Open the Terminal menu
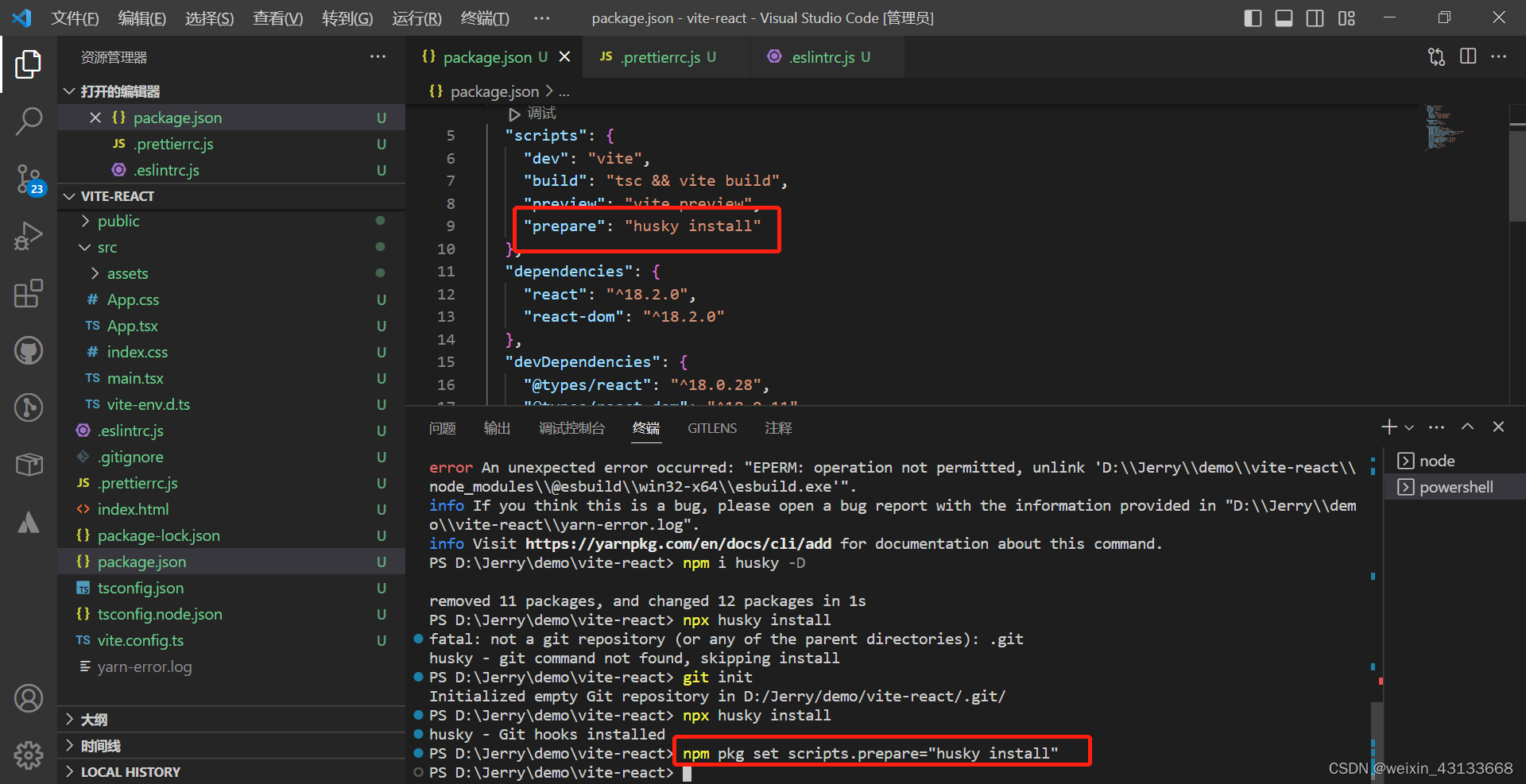The image size is (1526, 784). click(485, 18)
